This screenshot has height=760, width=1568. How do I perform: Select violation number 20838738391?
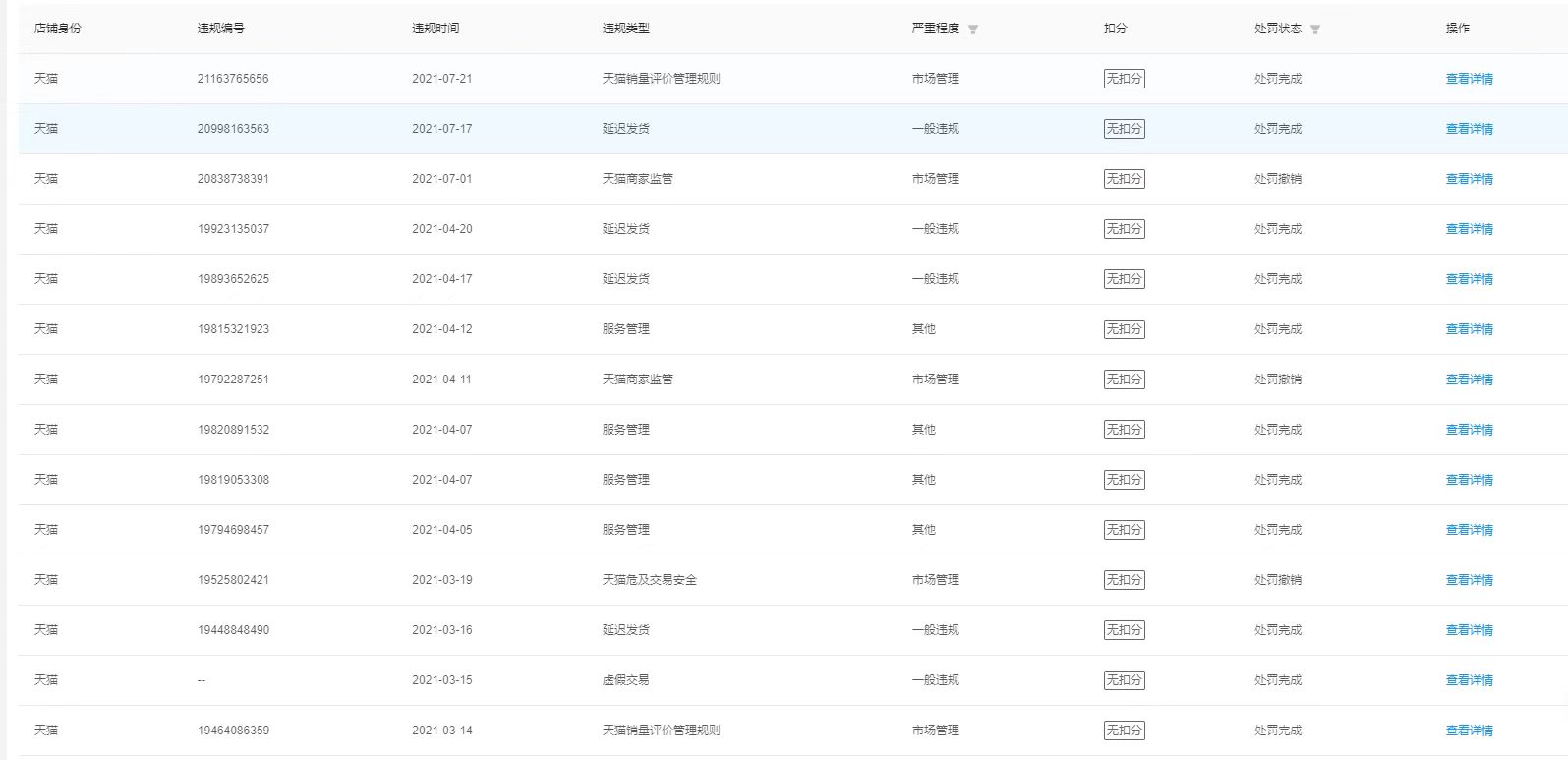pos(233,179)
